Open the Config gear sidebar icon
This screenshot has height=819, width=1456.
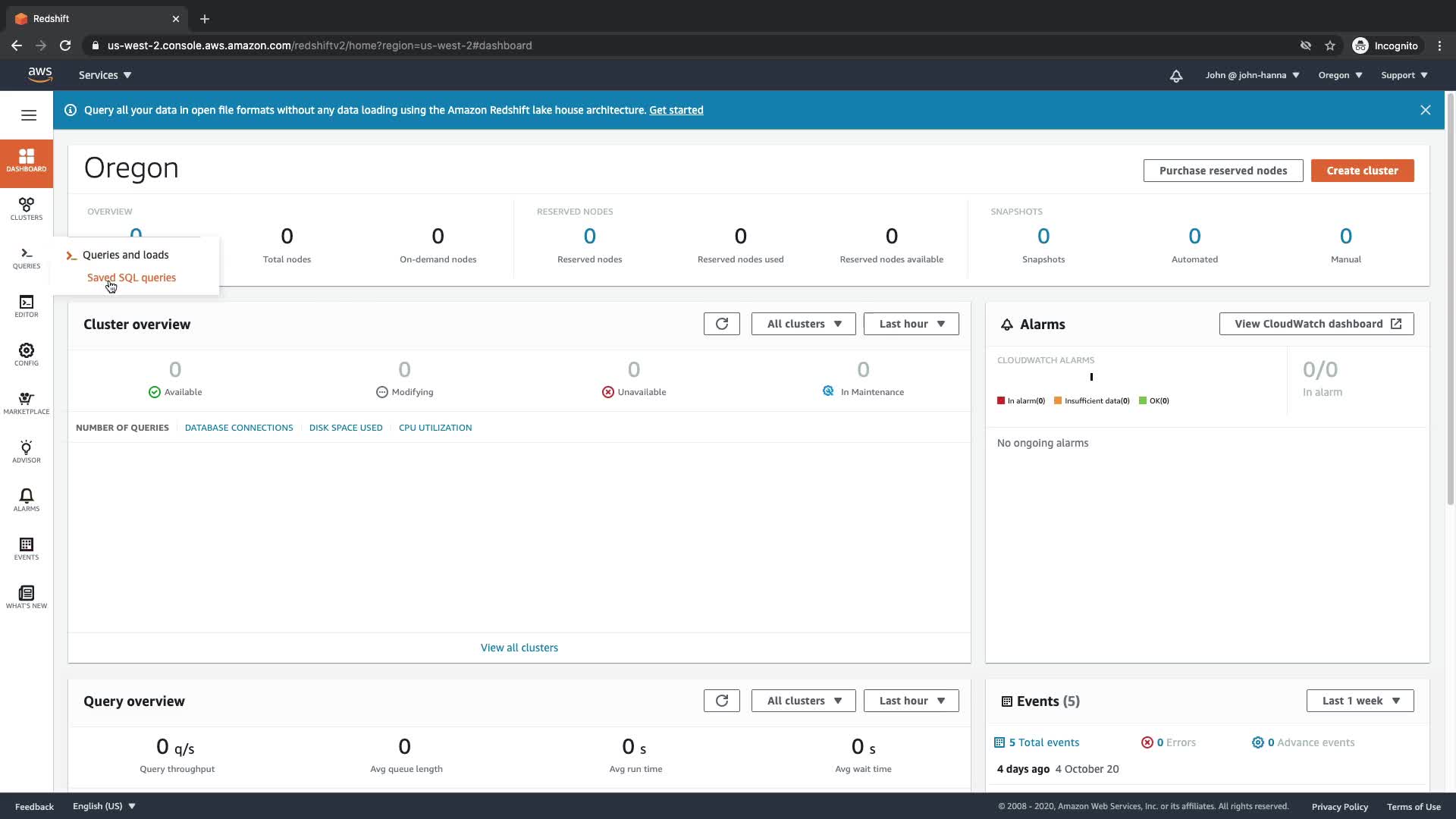27,354
